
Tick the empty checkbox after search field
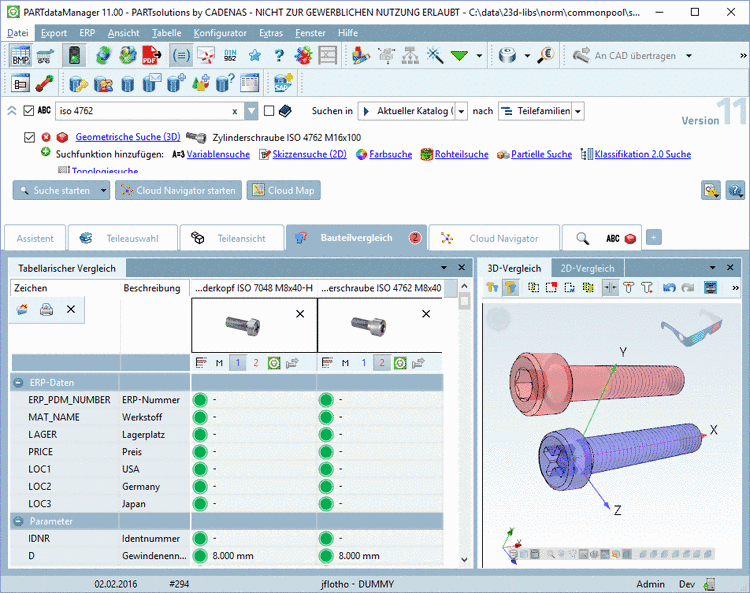[269, 110]
